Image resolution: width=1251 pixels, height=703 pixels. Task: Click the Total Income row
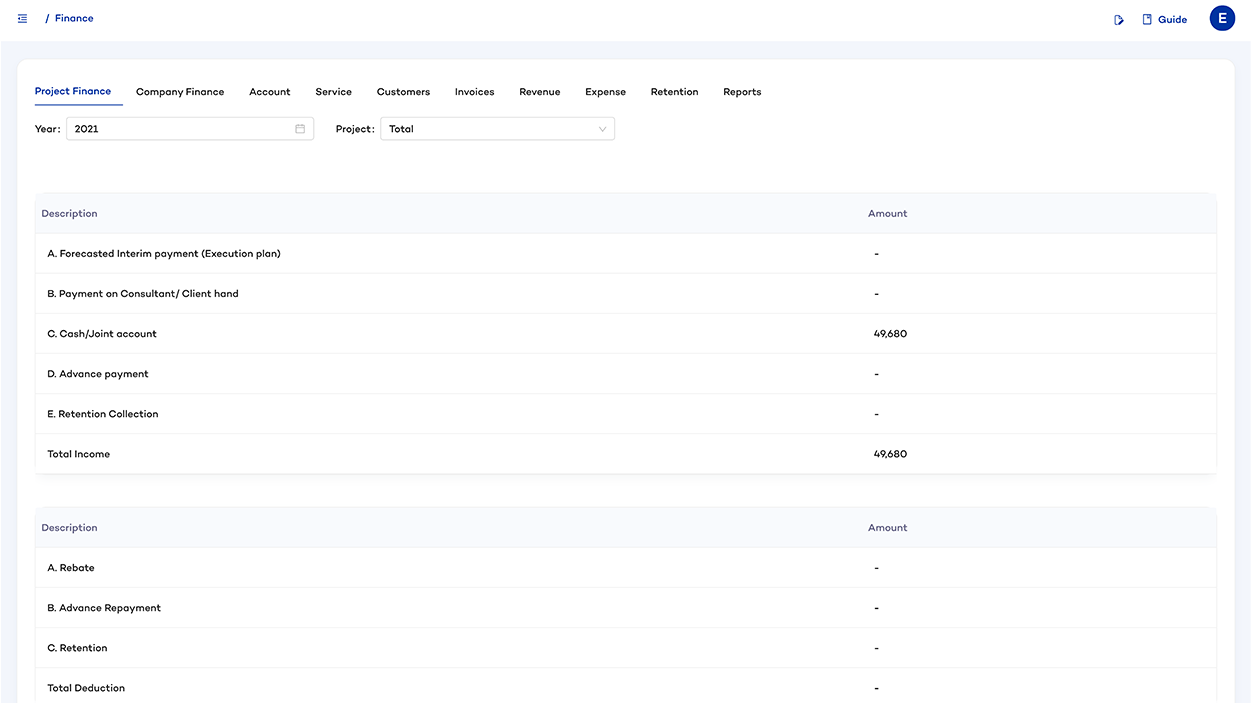[x=79, y=454]
